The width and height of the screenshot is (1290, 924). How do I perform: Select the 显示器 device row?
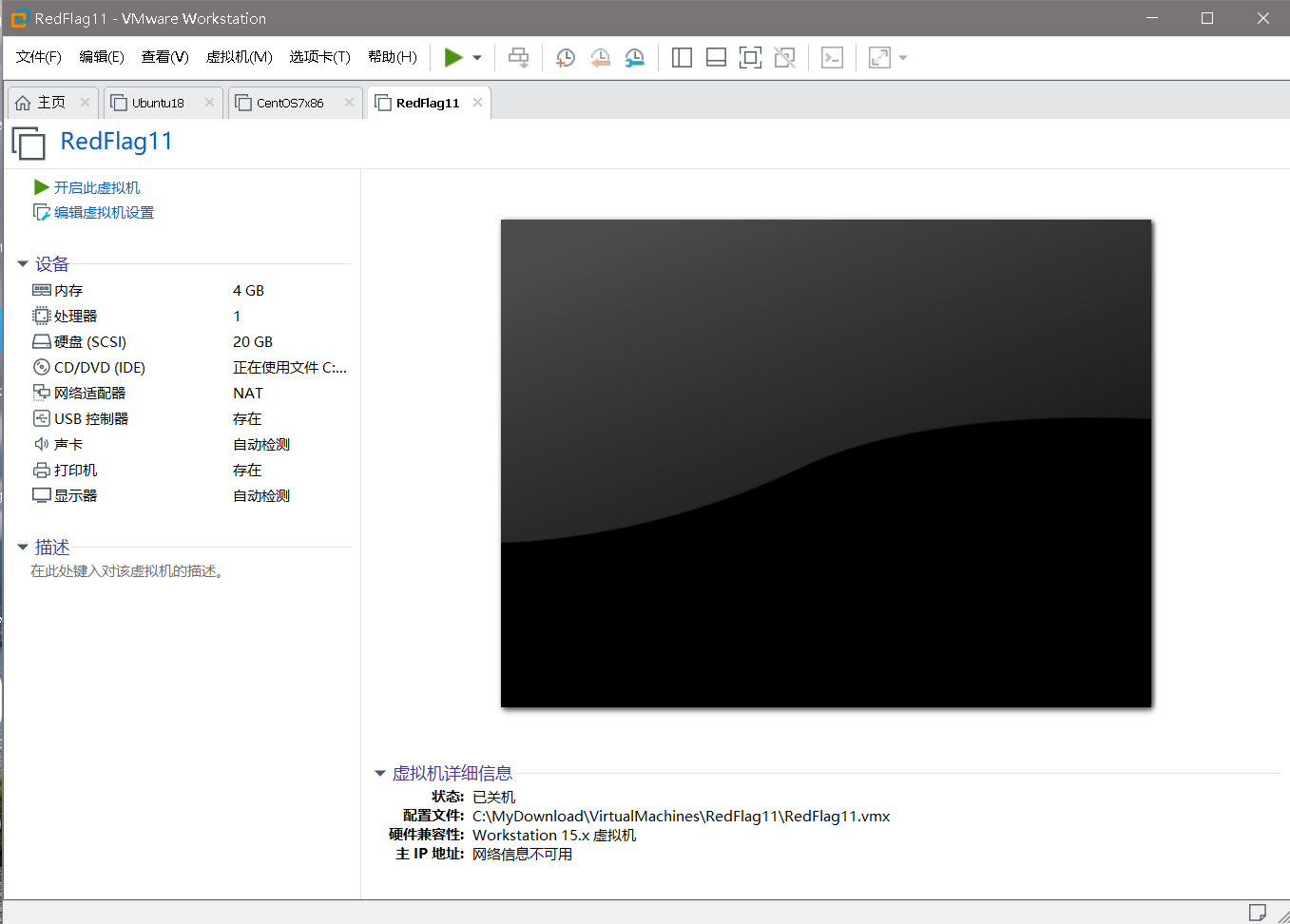pos(190,496)
